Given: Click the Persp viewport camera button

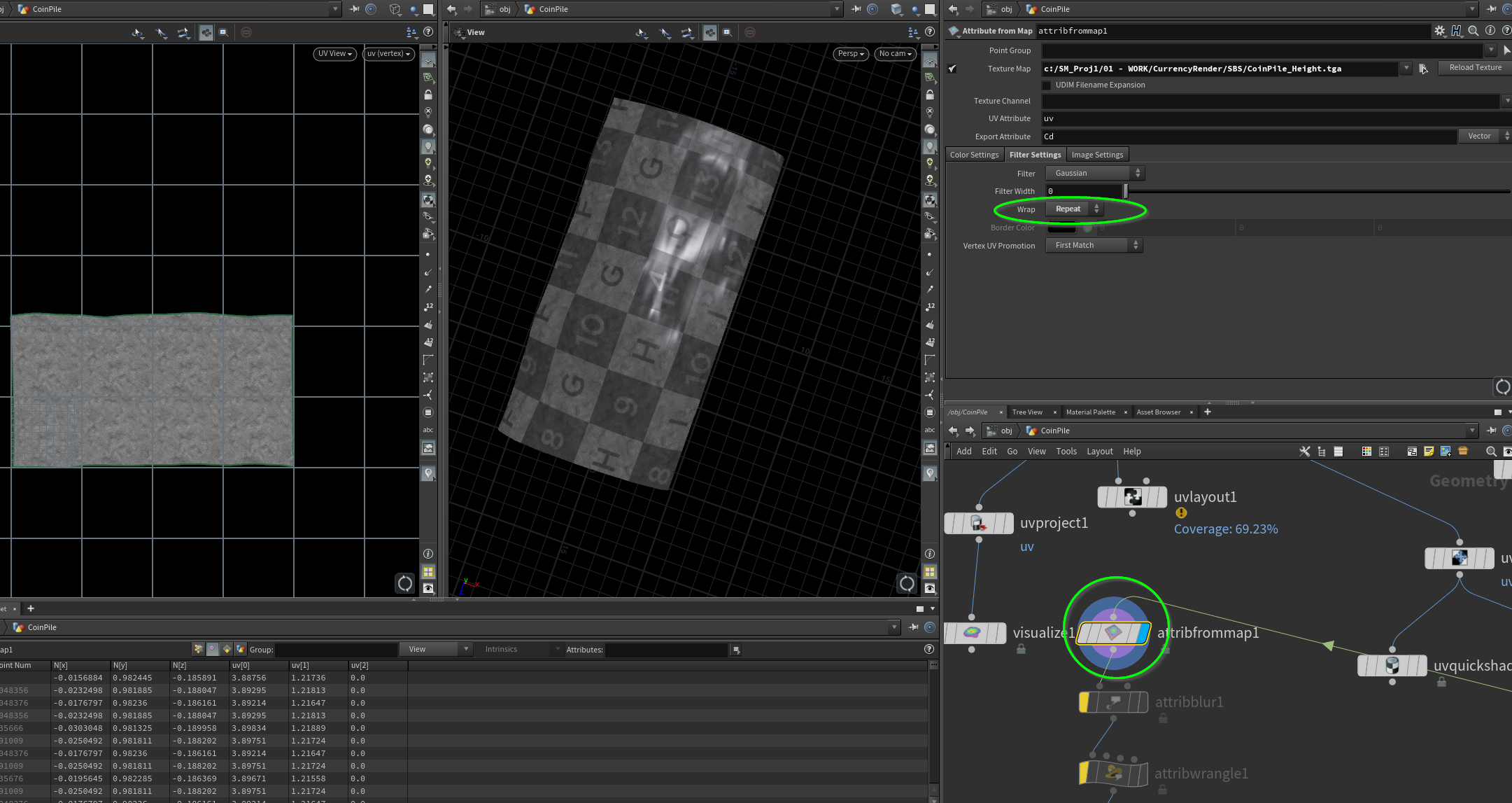Looking at the screenshot, I should [x=851, y=53].
